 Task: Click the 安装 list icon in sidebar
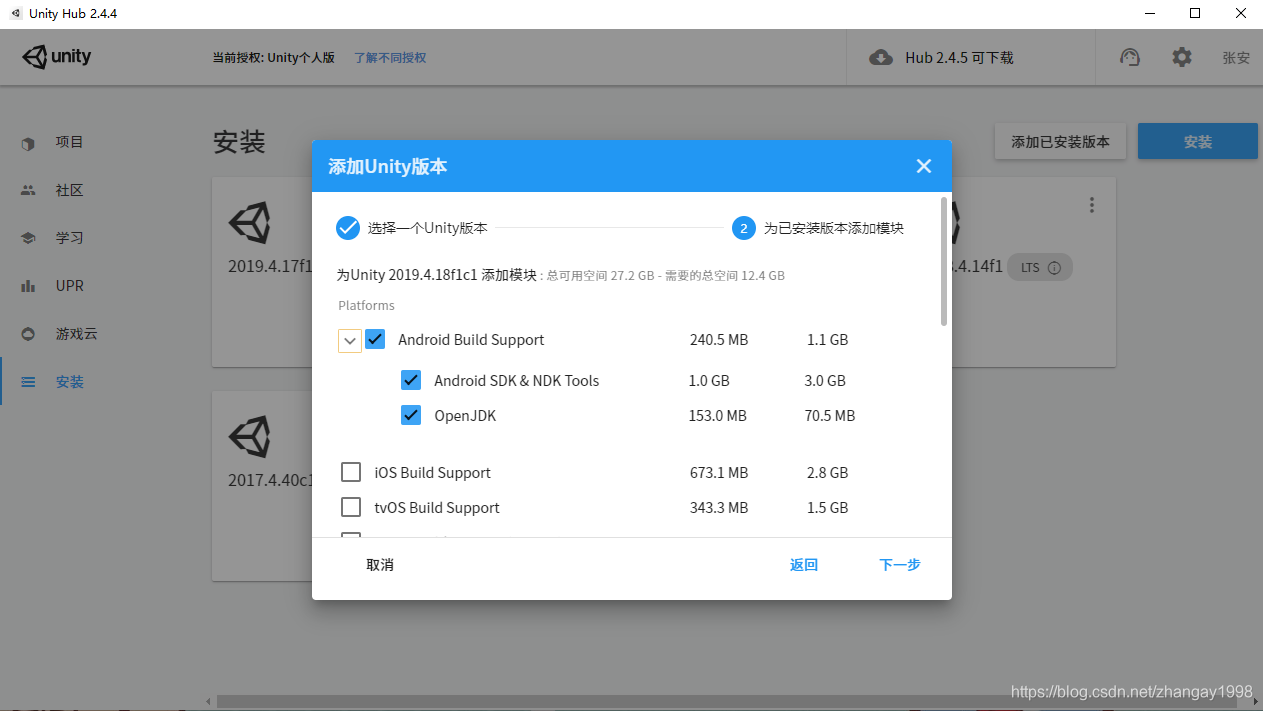tap(28, 382)
